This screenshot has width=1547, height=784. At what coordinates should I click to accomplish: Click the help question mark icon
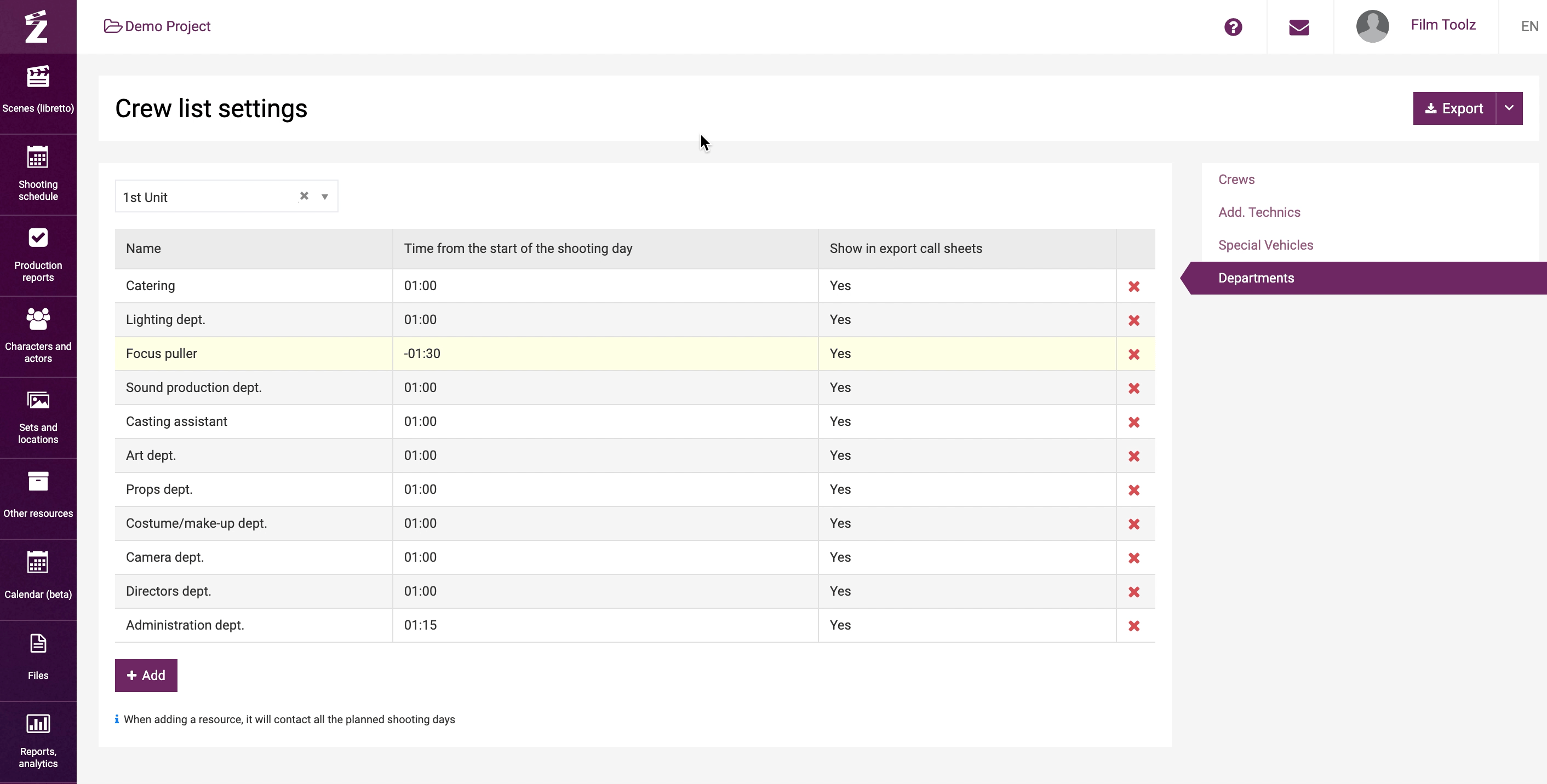[1233, 27]
